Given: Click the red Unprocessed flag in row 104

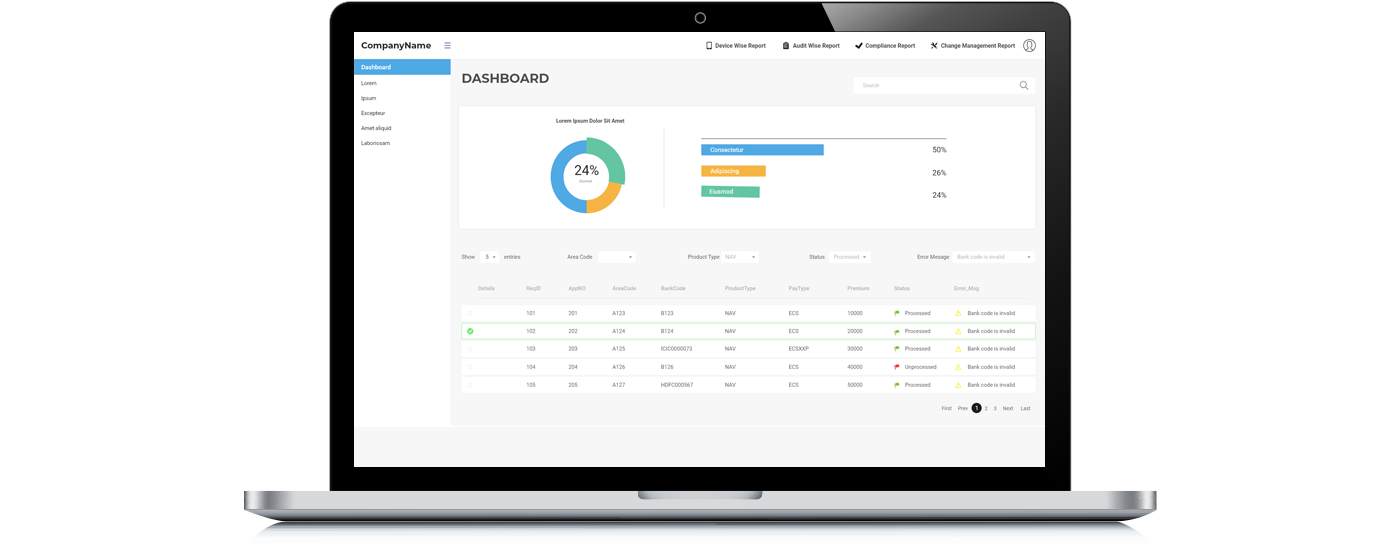Looking at the screenshot, I should (897, 367).
